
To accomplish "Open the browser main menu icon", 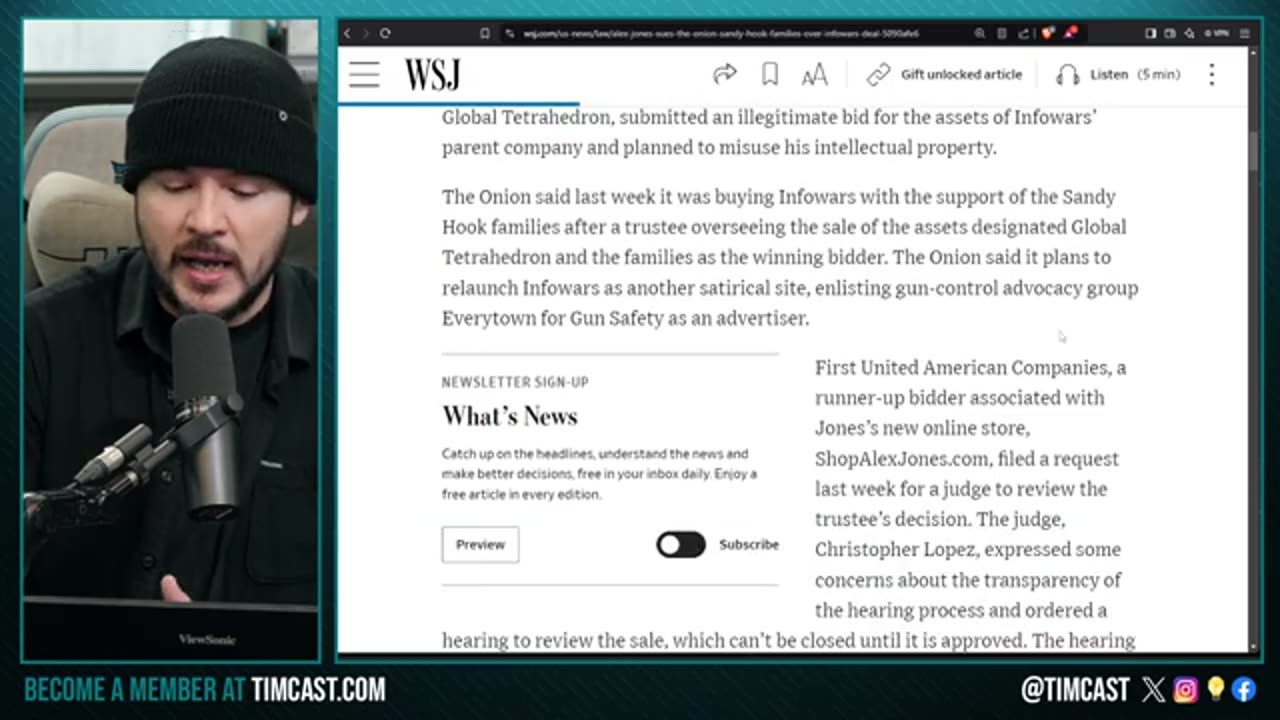I will 1245,33.
